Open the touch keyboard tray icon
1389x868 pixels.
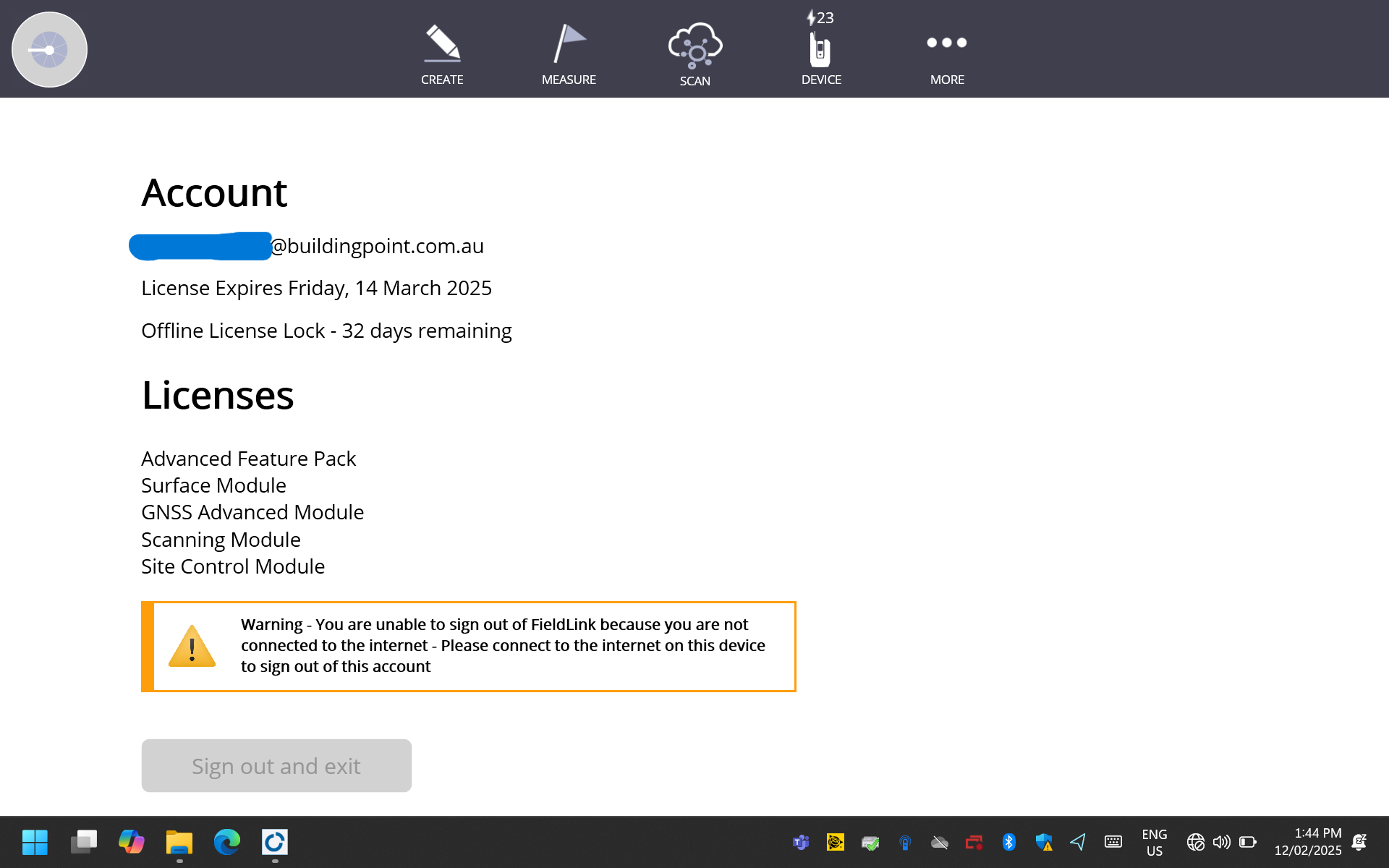(1113, 842)
